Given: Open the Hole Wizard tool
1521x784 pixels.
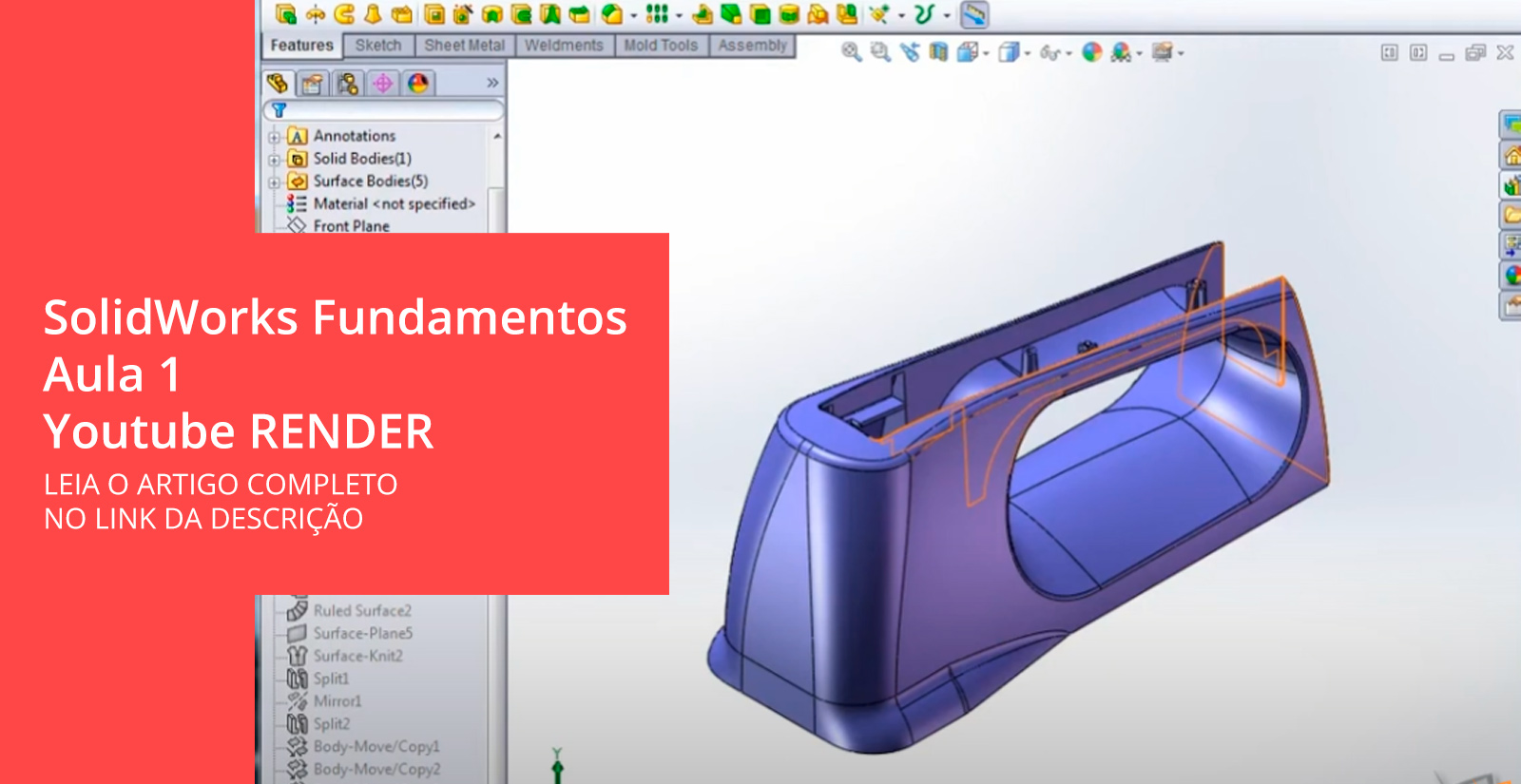Looking at the screenshot, I should click(463, 13).
